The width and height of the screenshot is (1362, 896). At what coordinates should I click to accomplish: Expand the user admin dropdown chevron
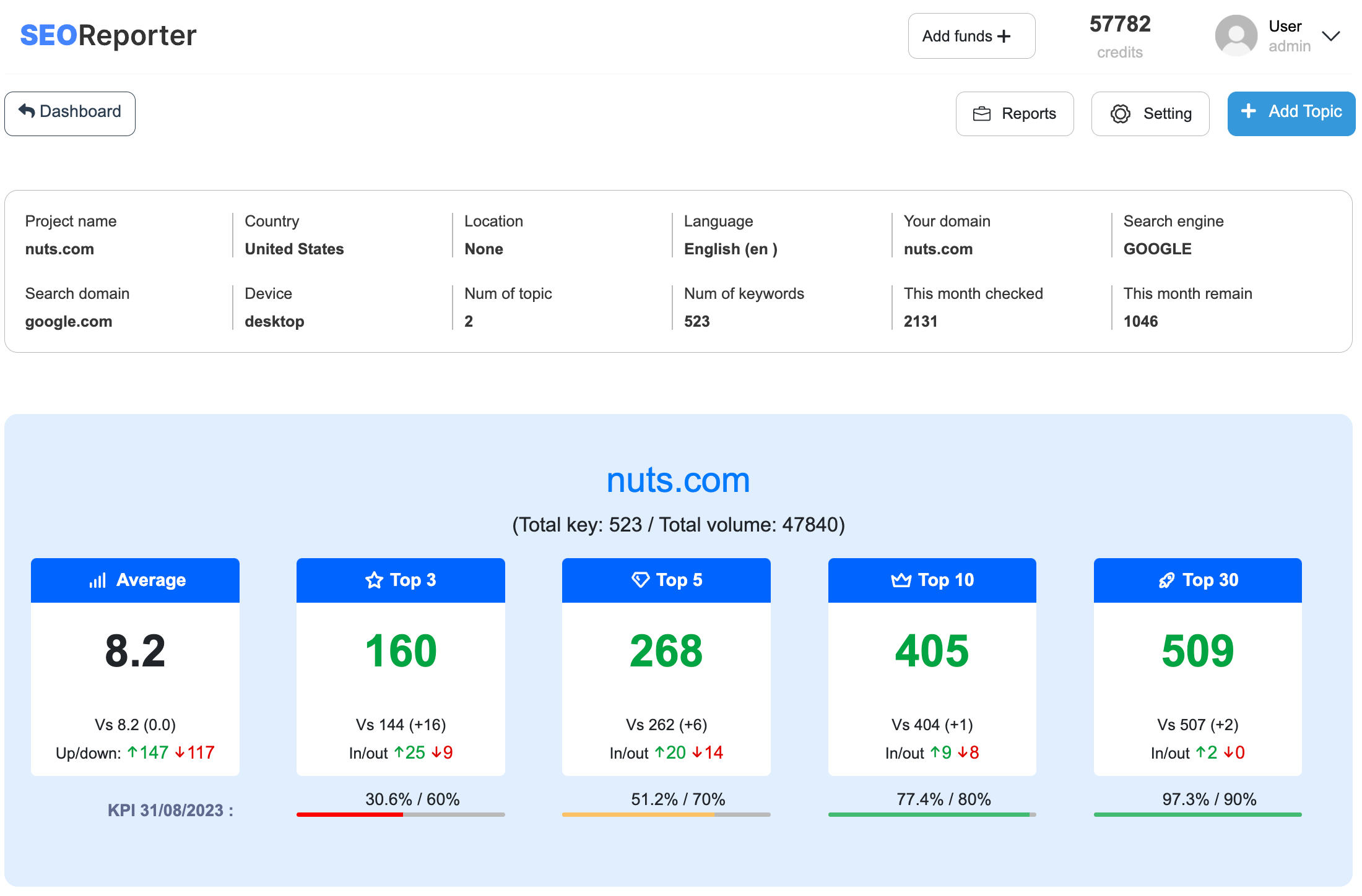click(x=1330, y=36)
